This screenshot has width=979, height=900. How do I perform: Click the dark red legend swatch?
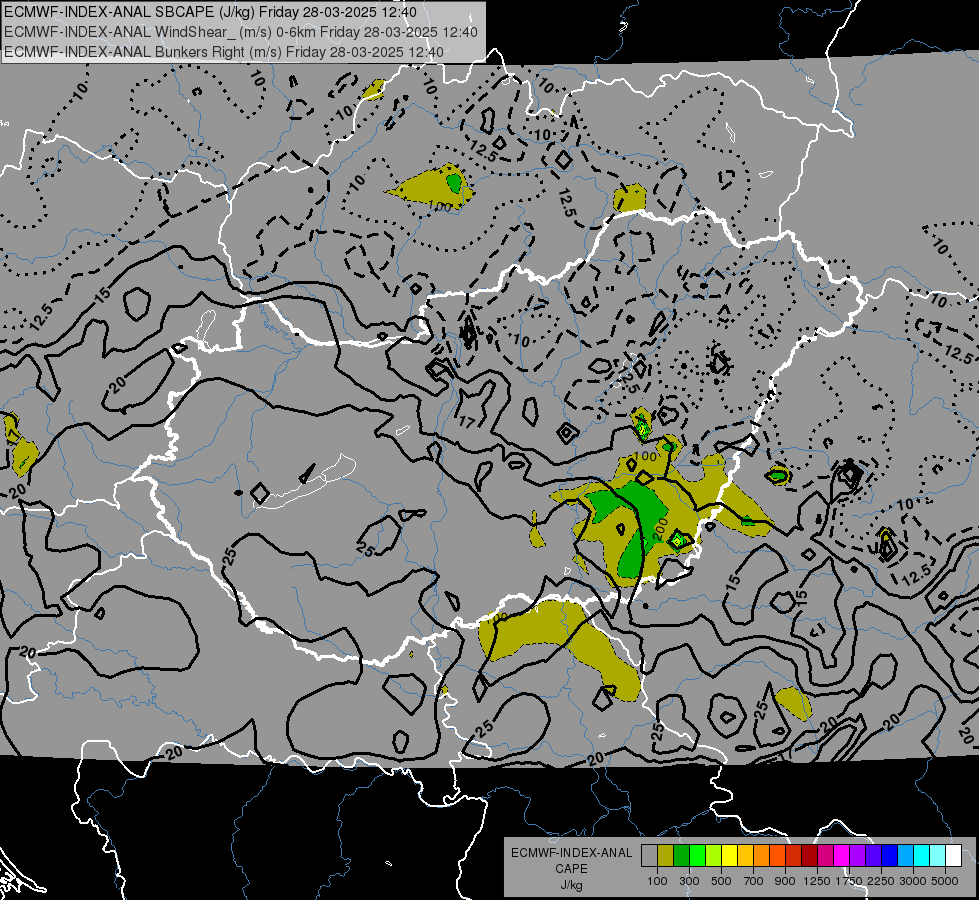809,855
